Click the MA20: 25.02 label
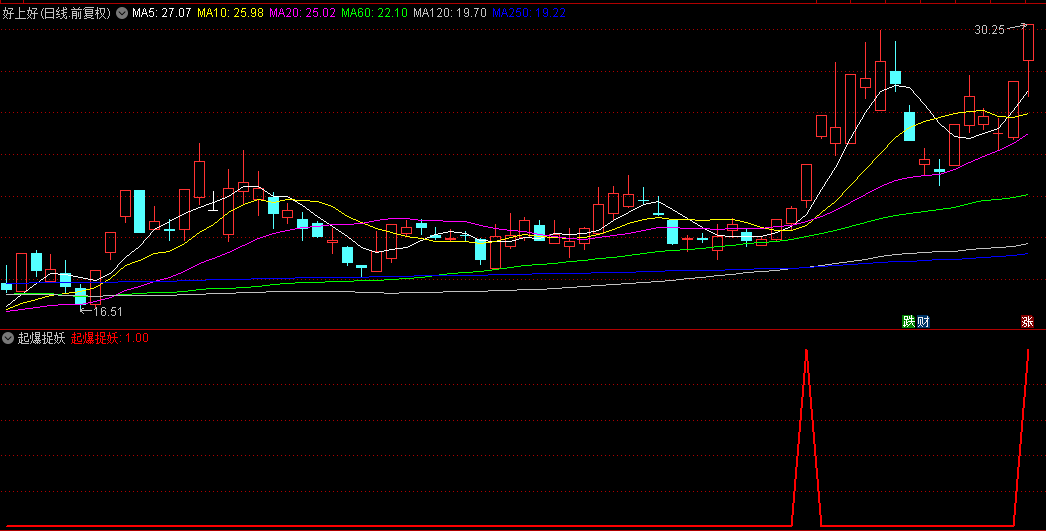The image size is (1046, 531). [302, 13]
